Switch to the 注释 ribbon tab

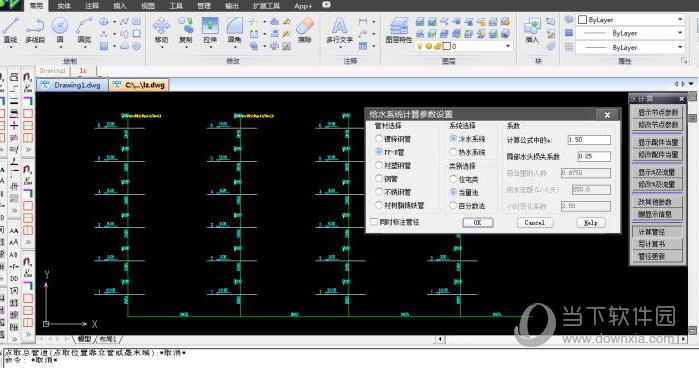(92, 6)
